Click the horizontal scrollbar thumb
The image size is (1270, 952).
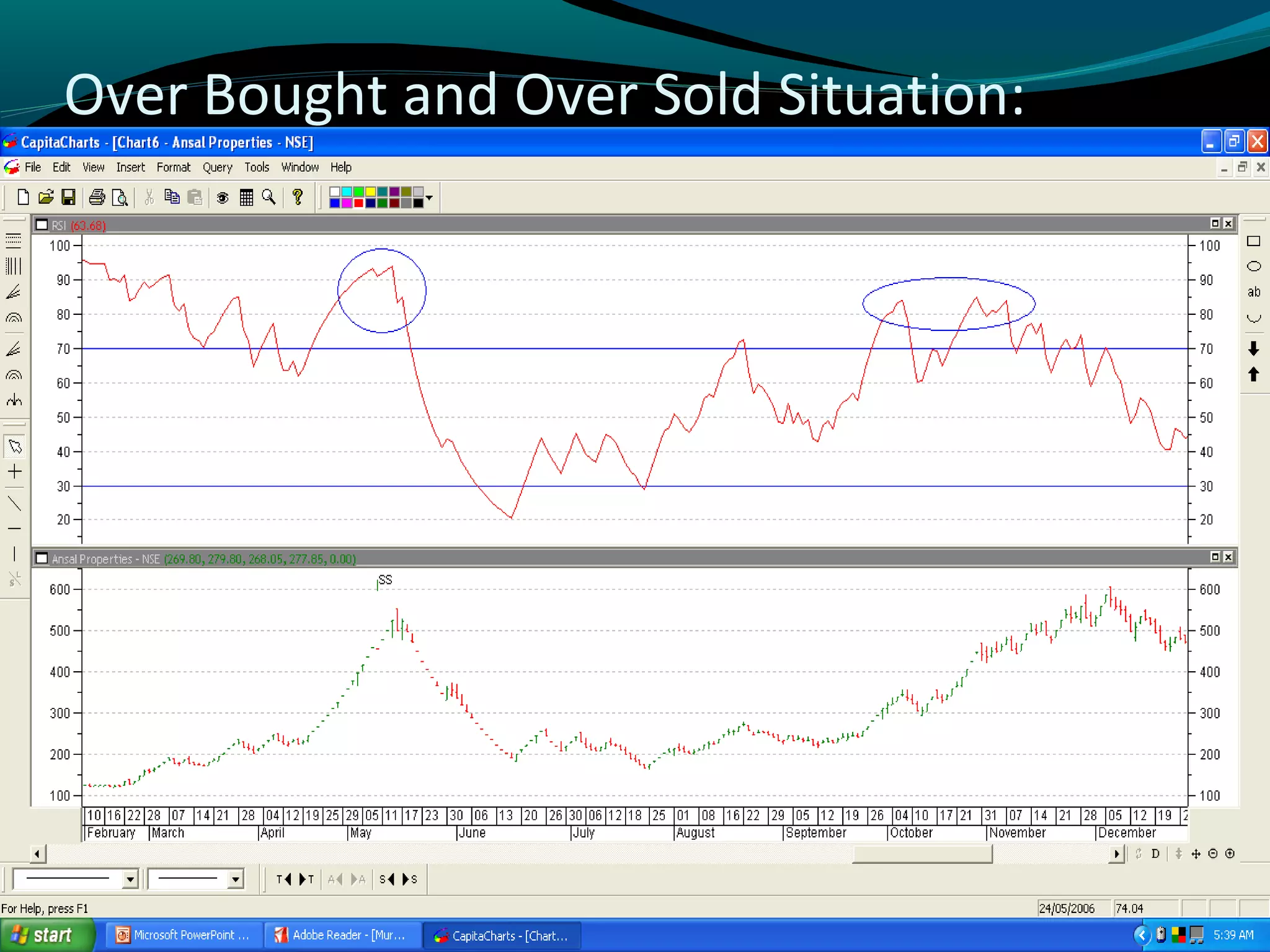pos(922,854)
